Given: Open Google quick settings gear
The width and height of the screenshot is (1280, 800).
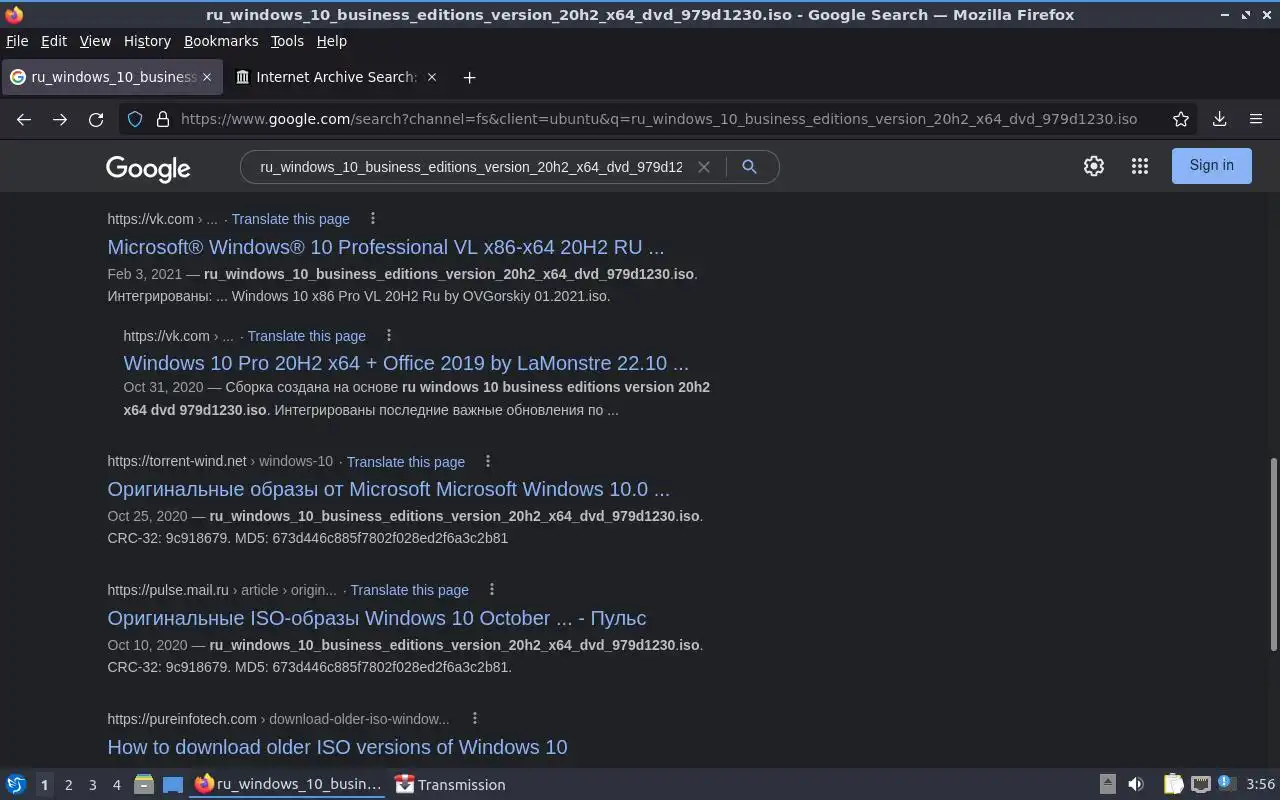Looking at the screenshot, I should click(1094, 166).
